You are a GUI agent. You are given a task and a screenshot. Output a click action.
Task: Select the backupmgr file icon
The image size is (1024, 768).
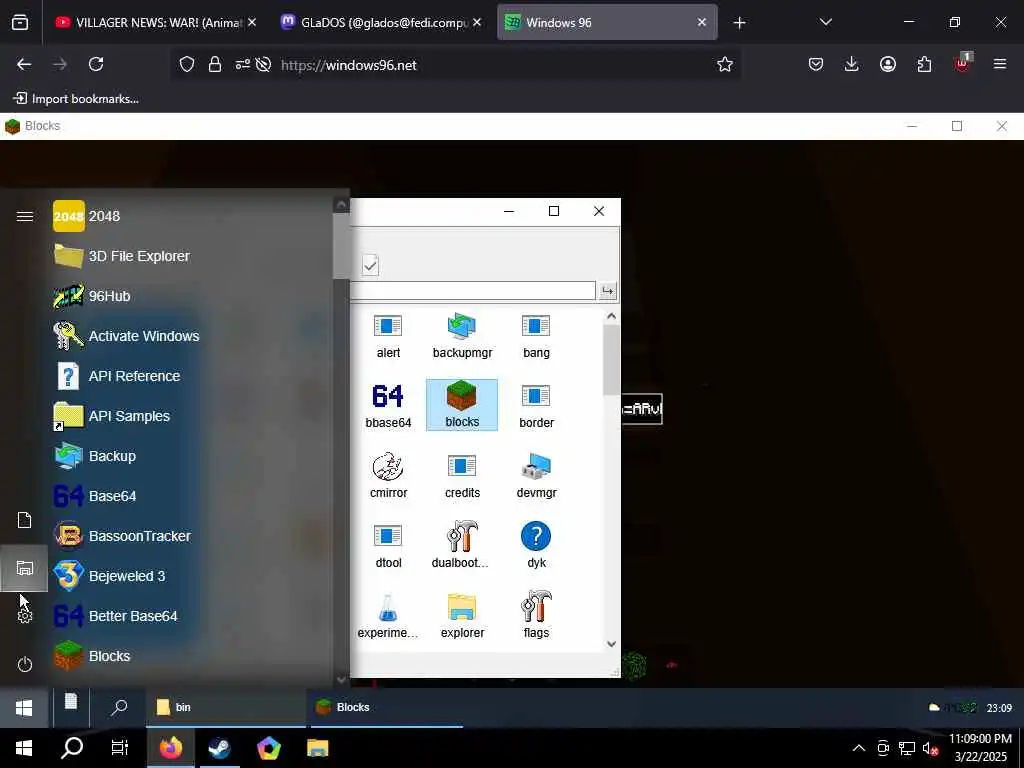tap(462, 336)
